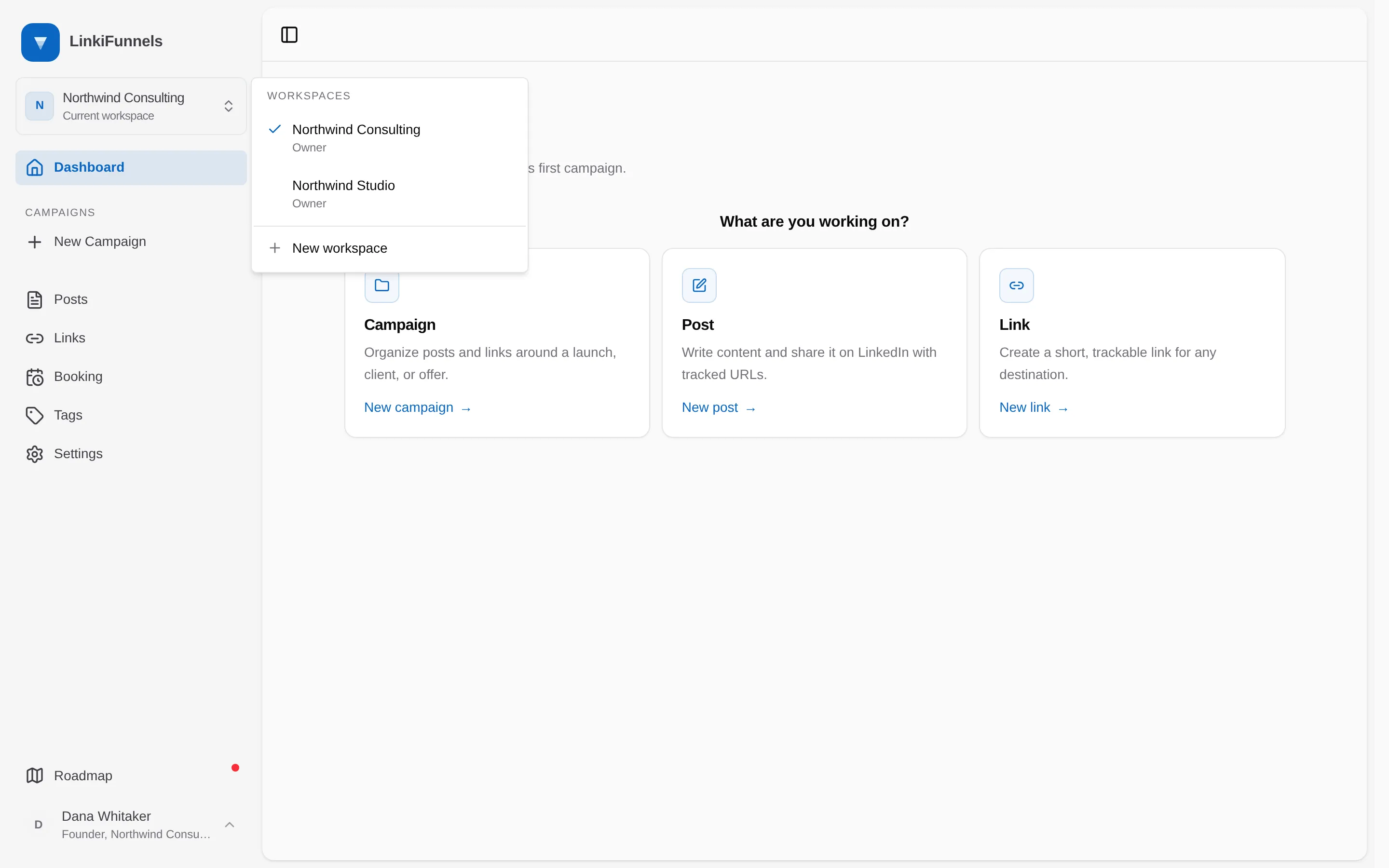This screenshot has width=1389, height=868.
Task: Follow the New link arrow link
Action: [1034, 407]
